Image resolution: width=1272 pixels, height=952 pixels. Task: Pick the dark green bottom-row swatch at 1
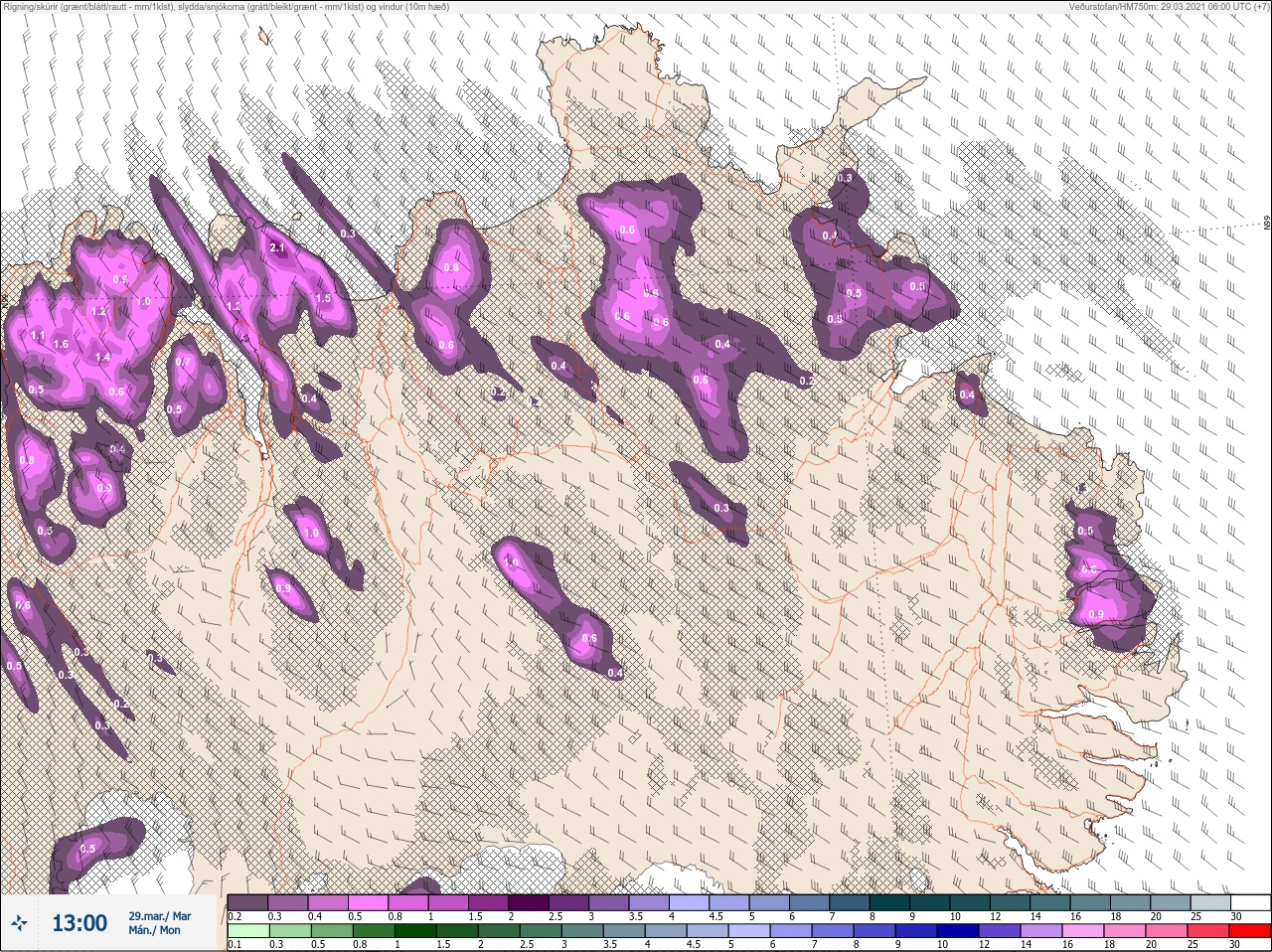coord(413,931)
